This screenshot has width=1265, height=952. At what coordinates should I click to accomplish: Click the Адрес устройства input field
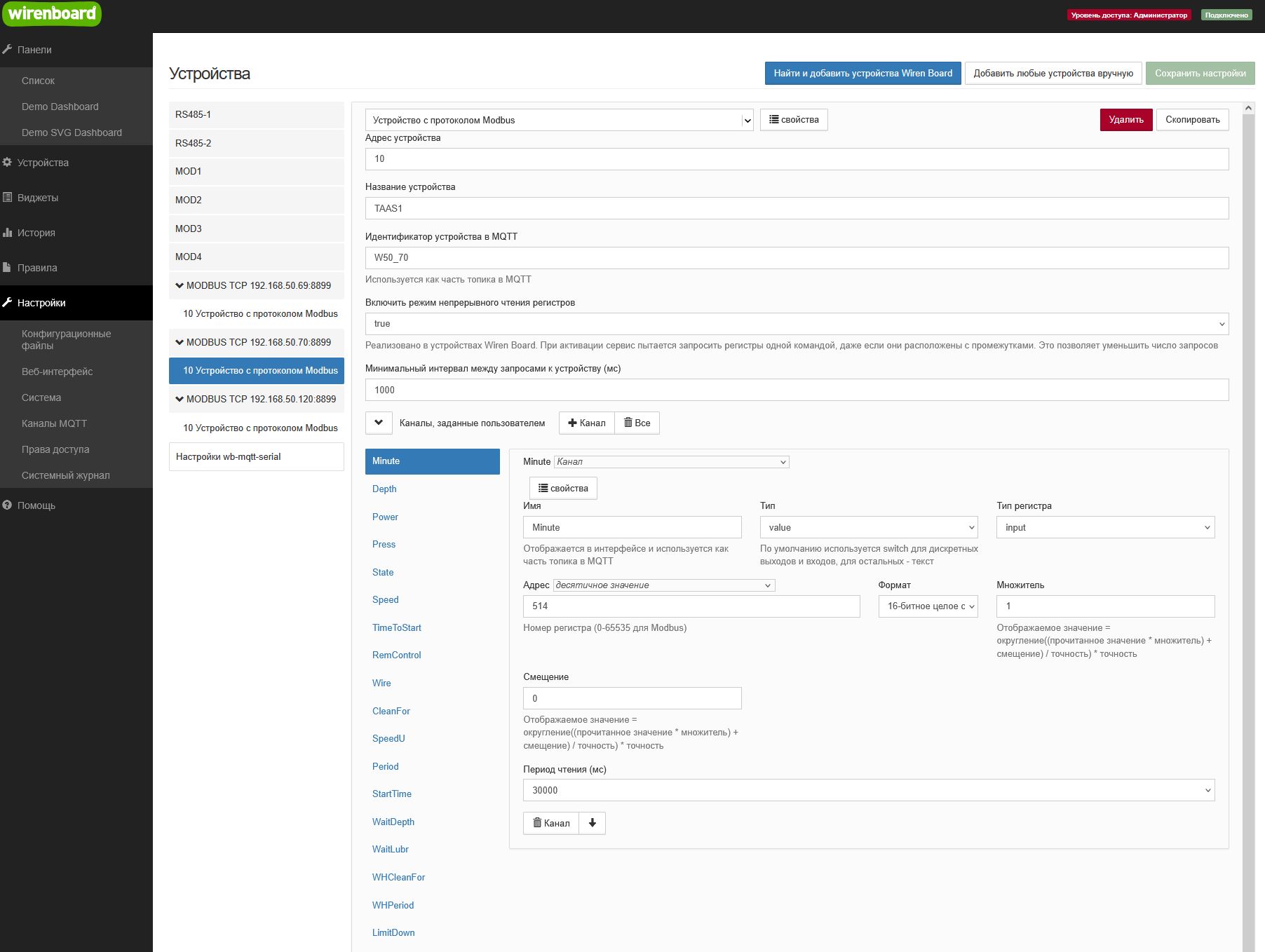pyautogui.click(x=796, y=159)
